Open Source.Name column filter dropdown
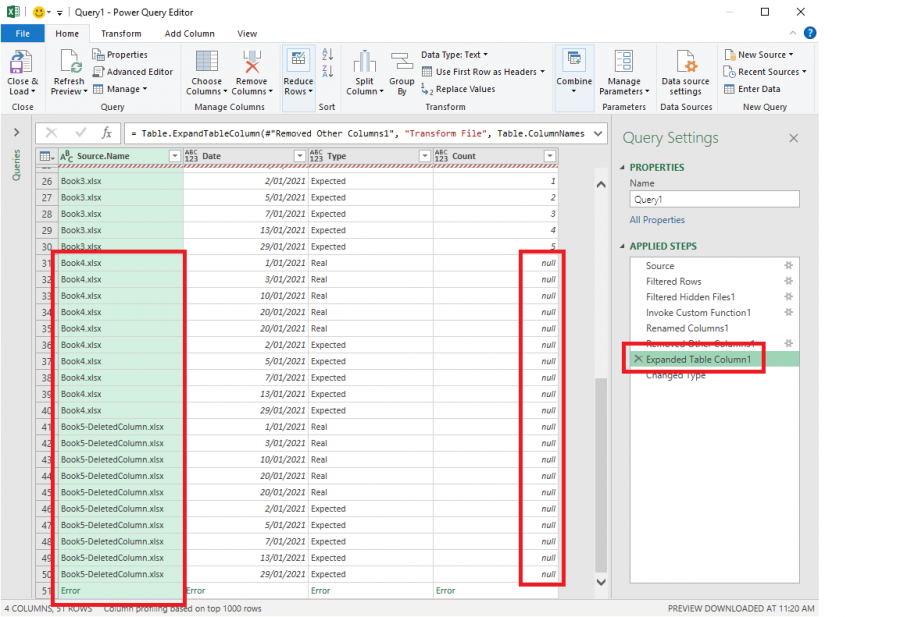Screen dimensions: 900x617 (x=174, y=156)
